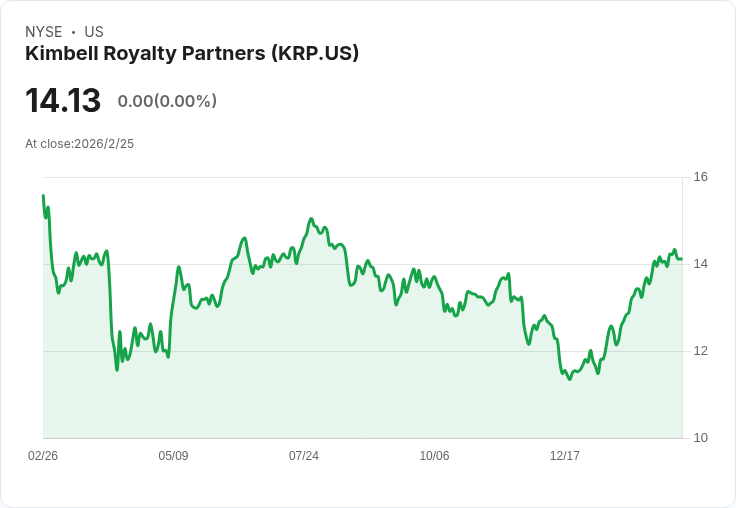Click the July peak on the price line
The height and width of the screenshot is (508, 736).
pyautogui.click(x=311, y=219)
